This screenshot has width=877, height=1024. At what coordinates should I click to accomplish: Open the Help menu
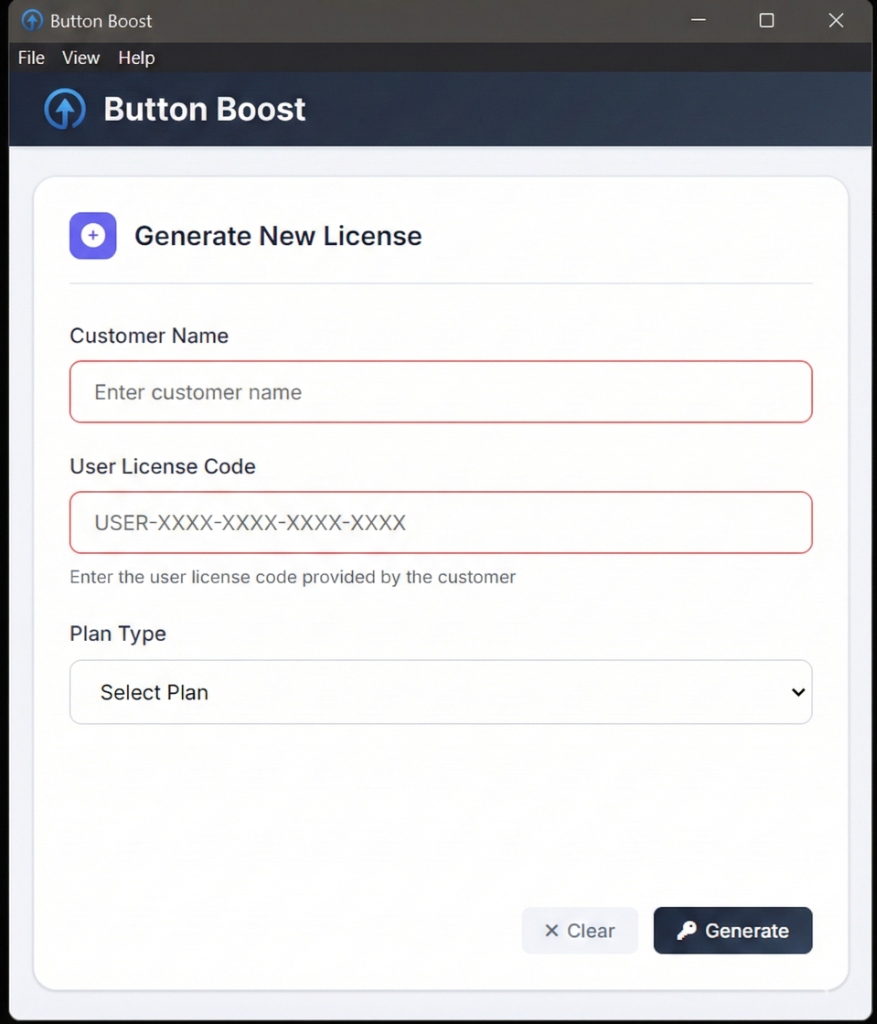point(136,57)
